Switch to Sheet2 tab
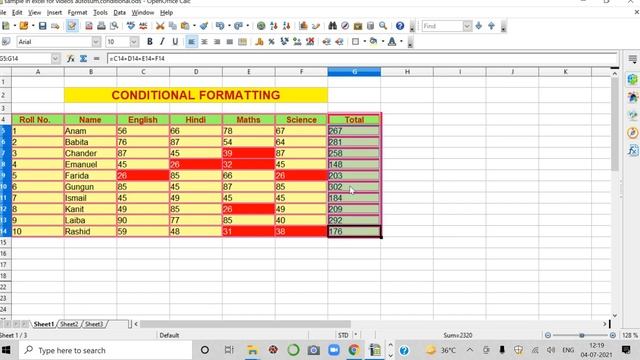Viewport: 640px width, 360px height. (69, 324)
